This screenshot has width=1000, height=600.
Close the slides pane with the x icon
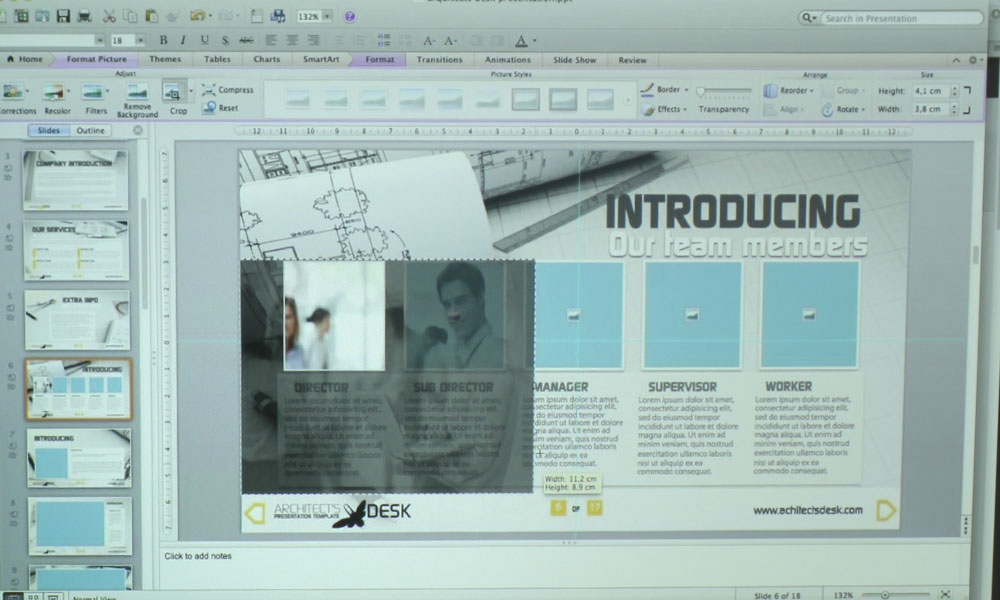tap(138, 130)
